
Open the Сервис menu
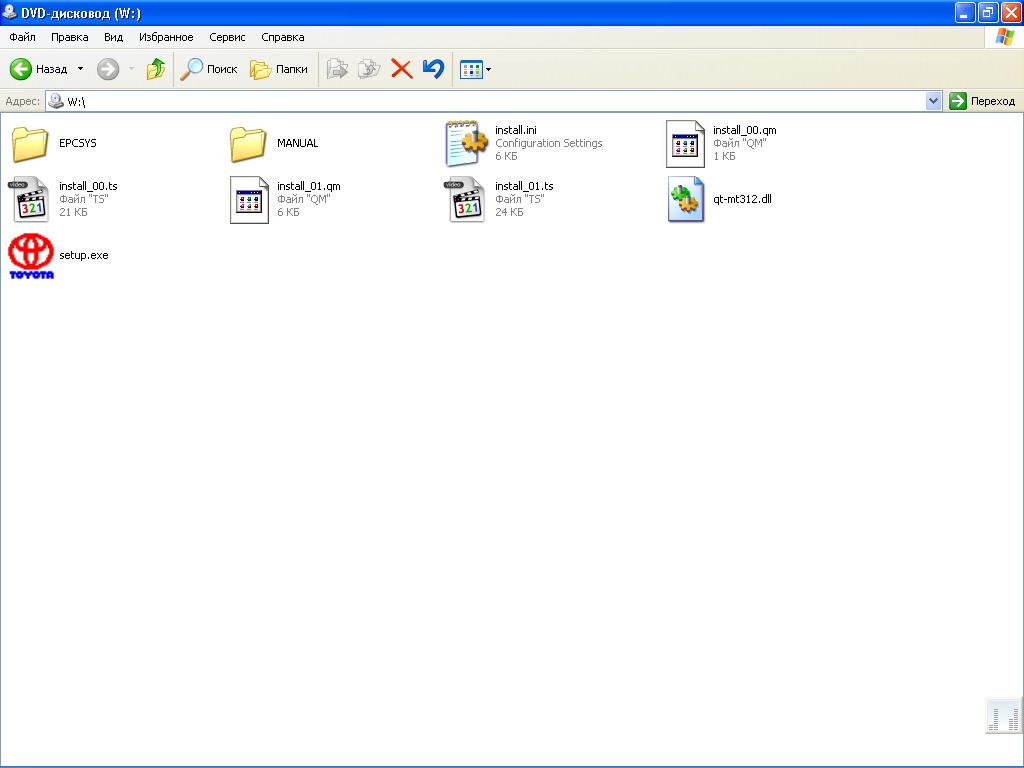tap(227, 37)
